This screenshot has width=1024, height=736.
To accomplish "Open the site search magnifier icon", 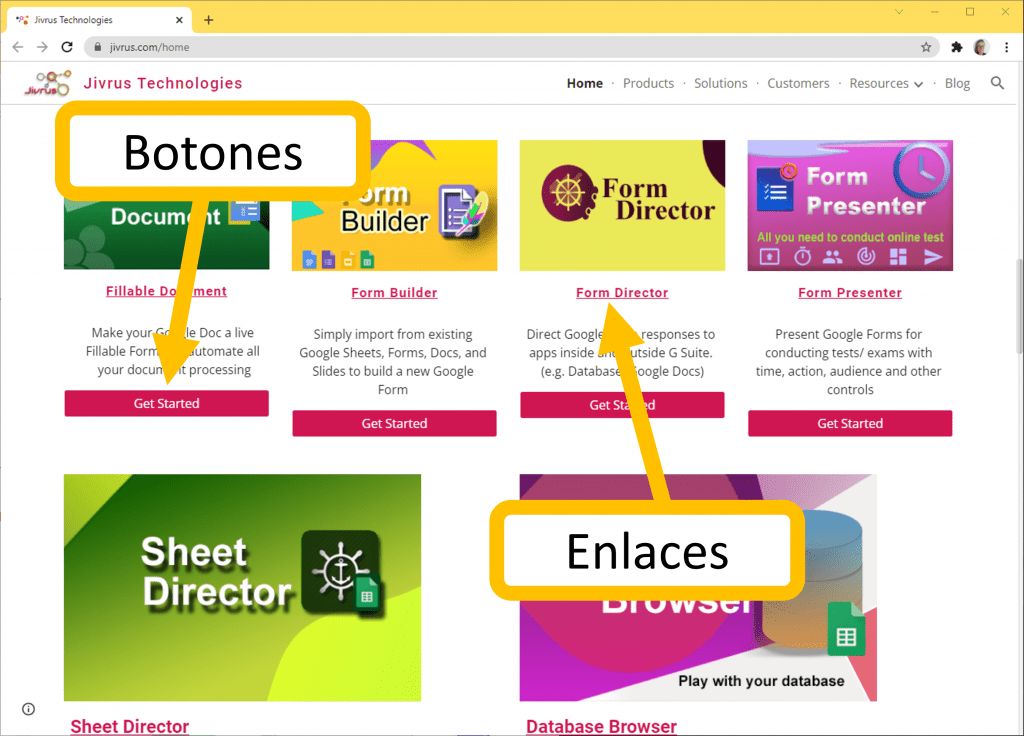I will [x=997, y=83].
